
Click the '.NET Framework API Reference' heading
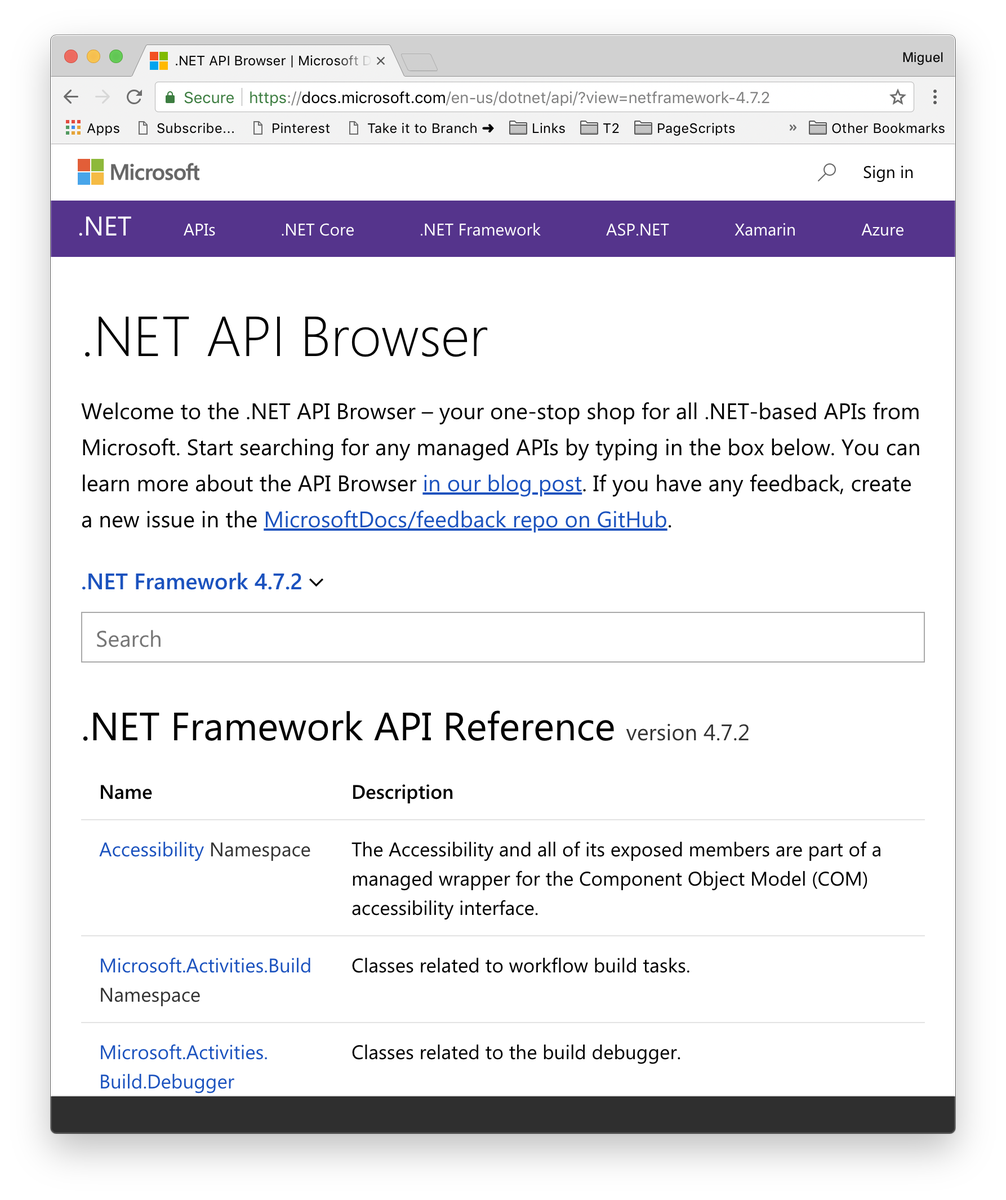coord(348,726)
